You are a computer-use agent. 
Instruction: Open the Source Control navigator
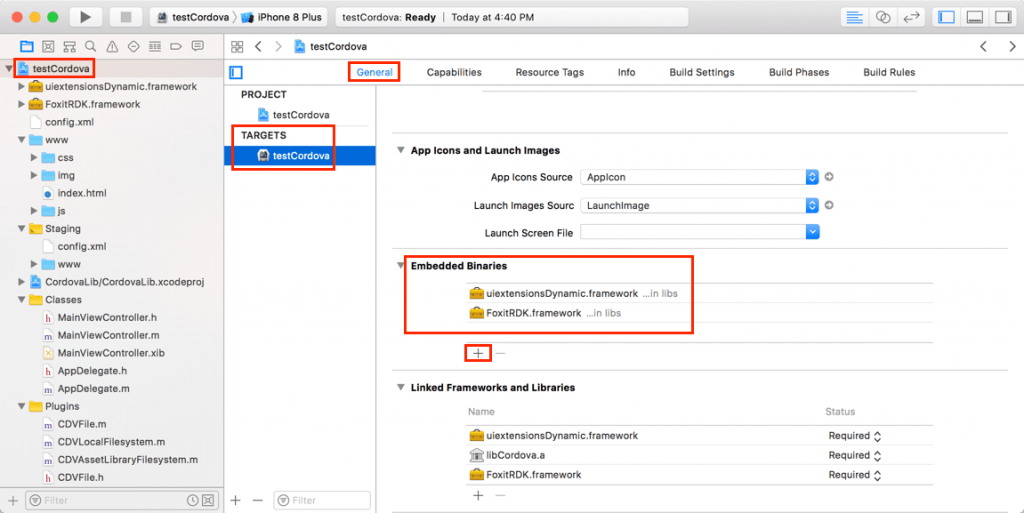pyautogui.click(x=48, y=46)
